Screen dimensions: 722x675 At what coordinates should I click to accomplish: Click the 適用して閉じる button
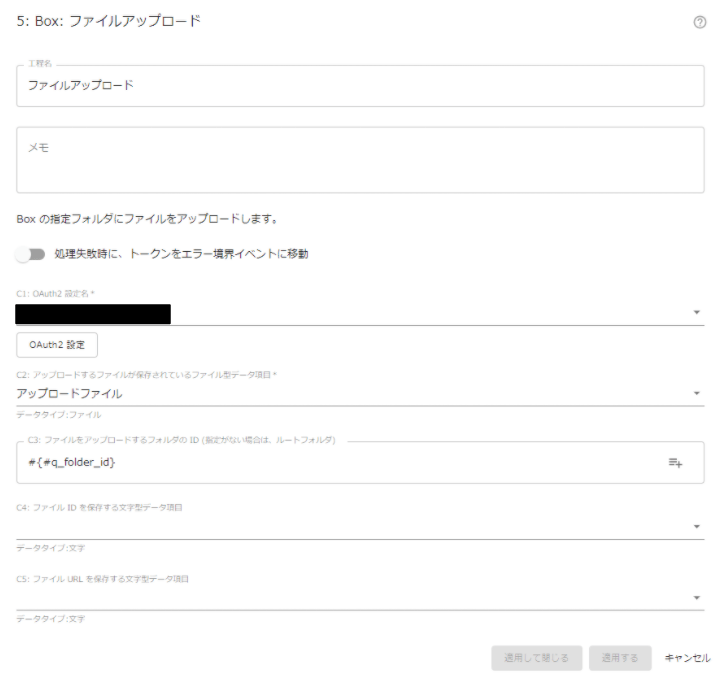pyautogui.click(x=536, y=658)
